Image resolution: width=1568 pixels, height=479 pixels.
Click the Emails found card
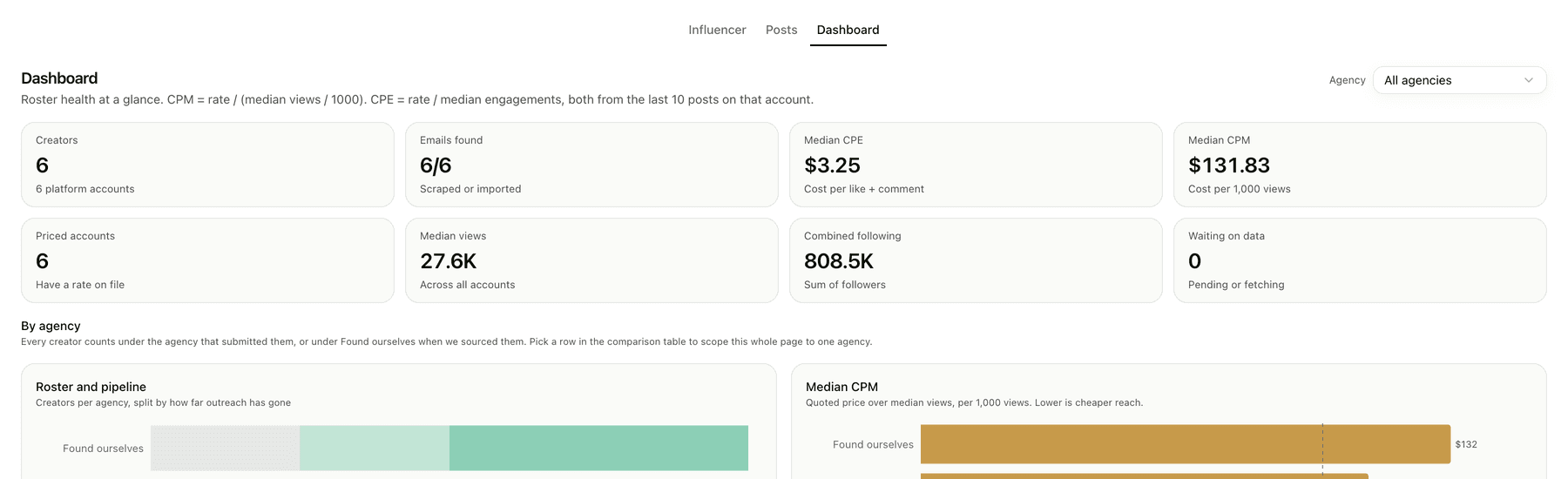click(x=591, y=165)
